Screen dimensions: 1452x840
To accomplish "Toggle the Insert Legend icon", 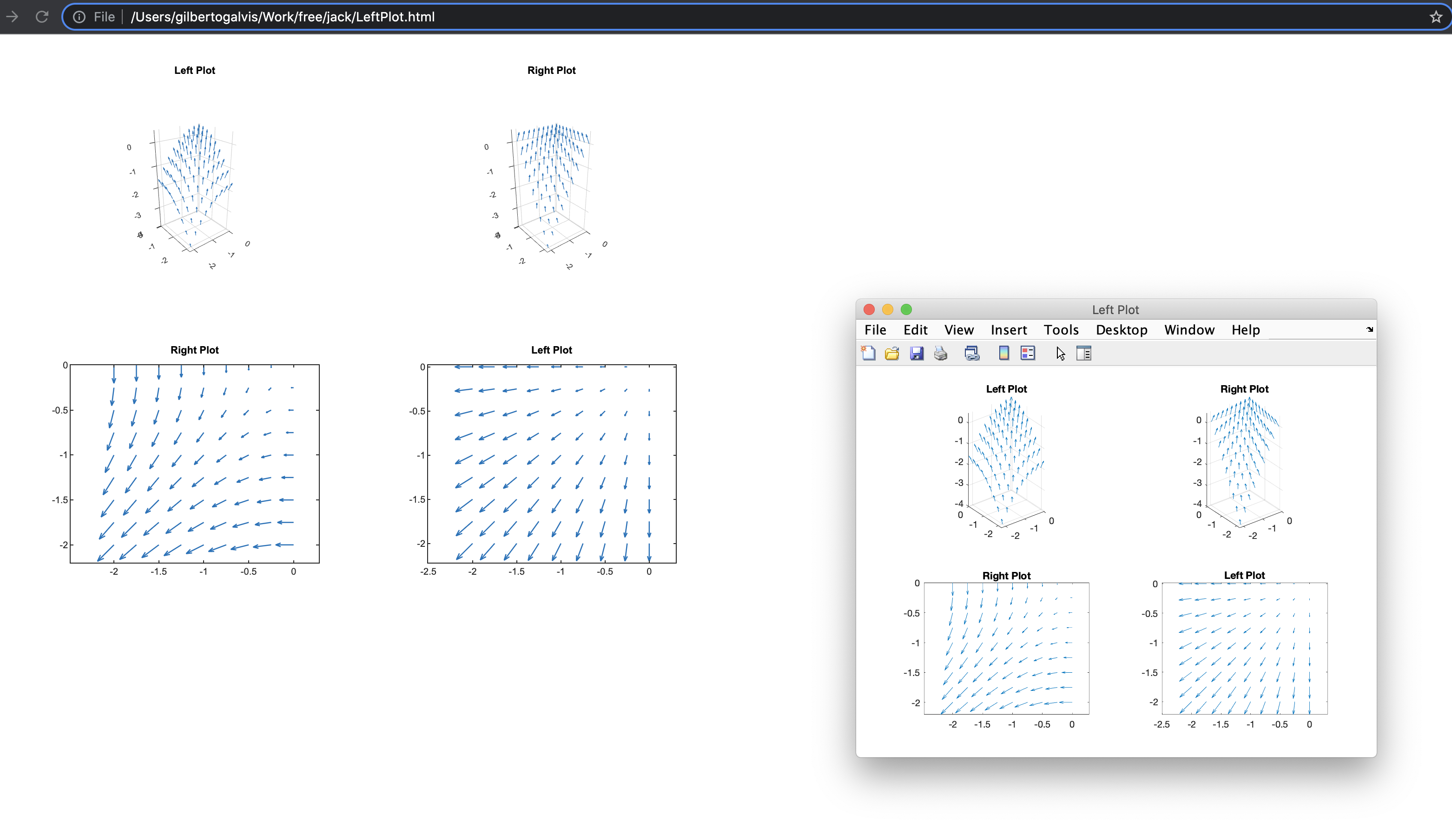I will coord(1027,353).
